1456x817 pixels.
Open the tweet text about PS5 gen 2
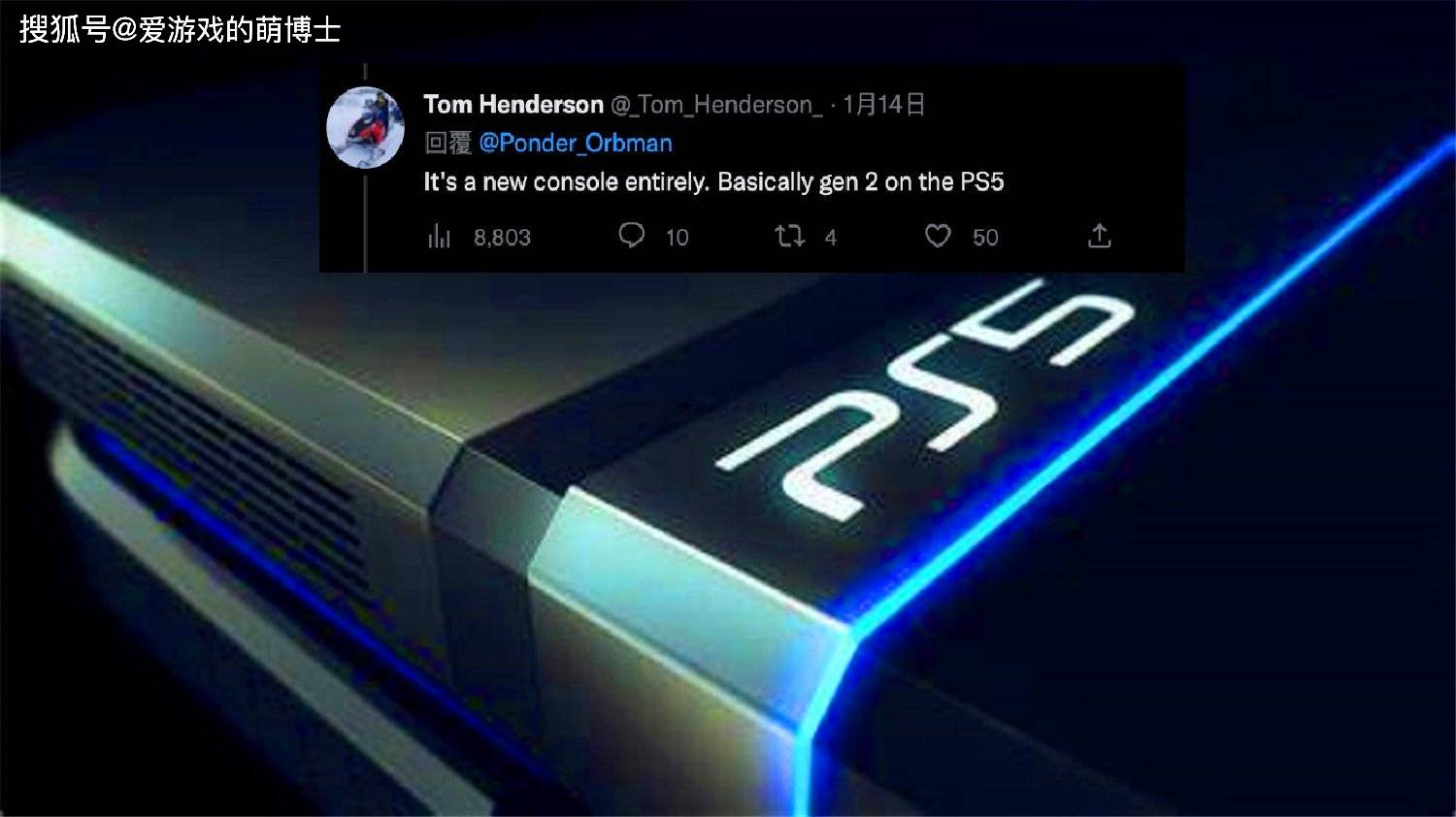pyautogui.click(x=713, y=182)
